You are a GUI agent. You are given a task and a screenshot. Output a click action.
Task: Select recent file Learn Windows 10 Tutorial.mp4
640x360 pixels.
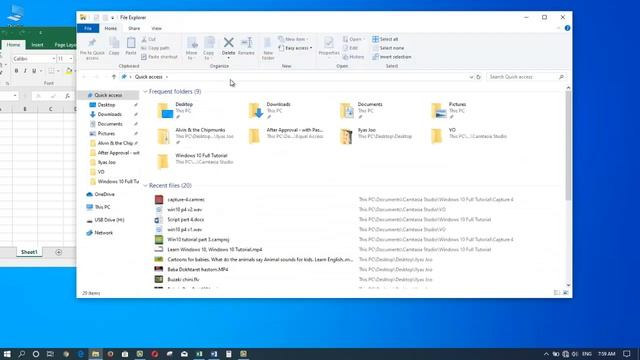tap(215, 249)
